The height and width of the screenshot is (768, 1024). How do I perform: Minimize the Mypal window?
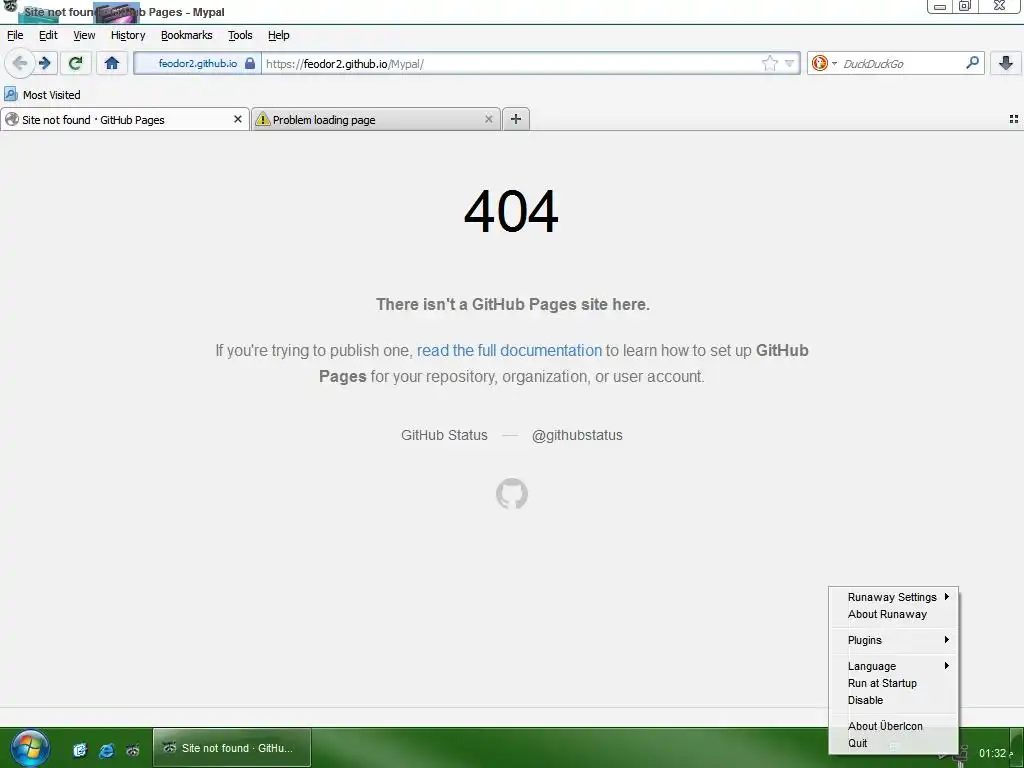pyautogui.click(x=940, y=6)
